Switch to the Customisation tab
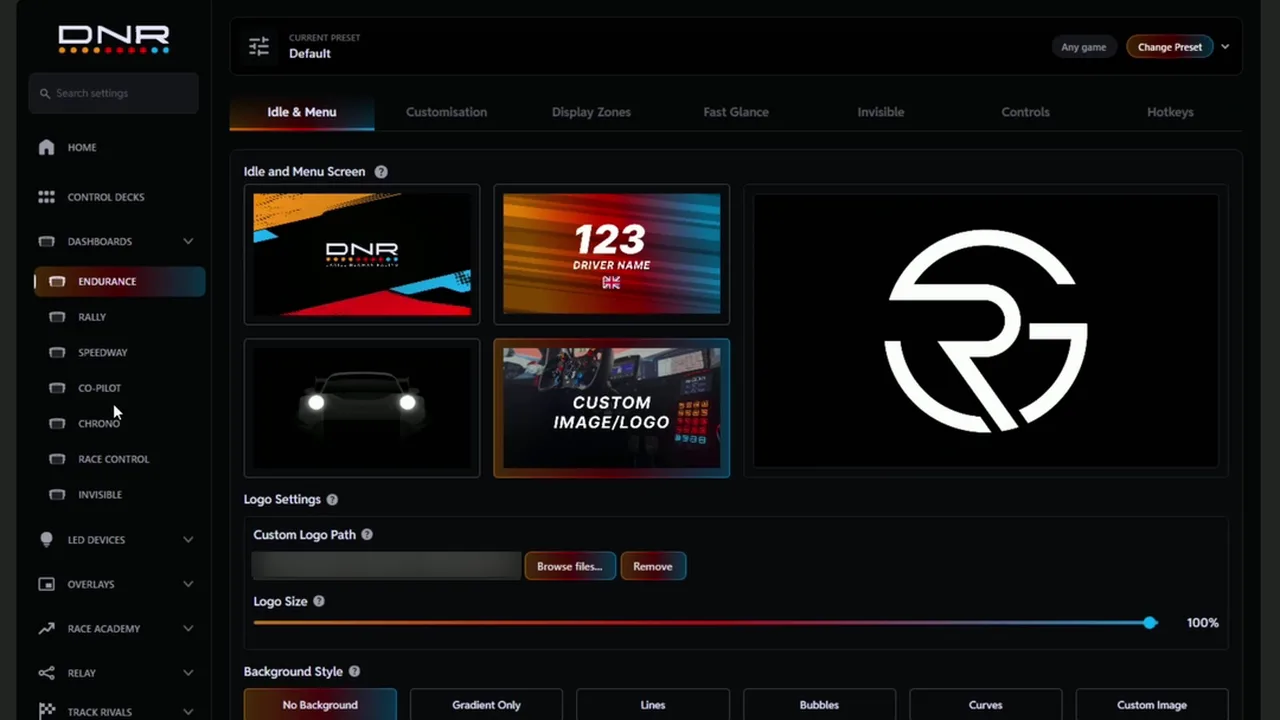 pos(446,112)
